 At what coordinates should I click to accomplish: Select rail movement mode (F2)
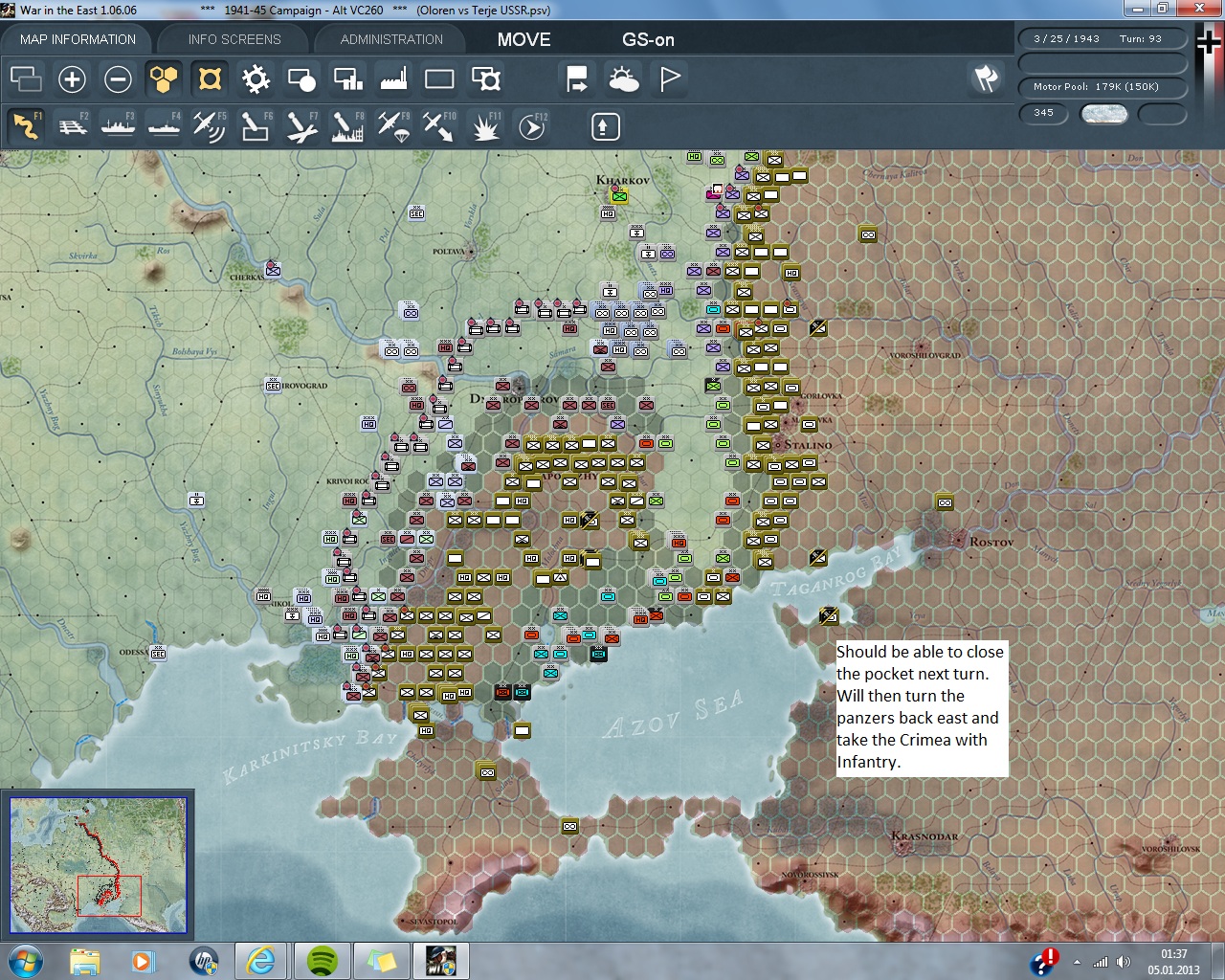point(73,126)
